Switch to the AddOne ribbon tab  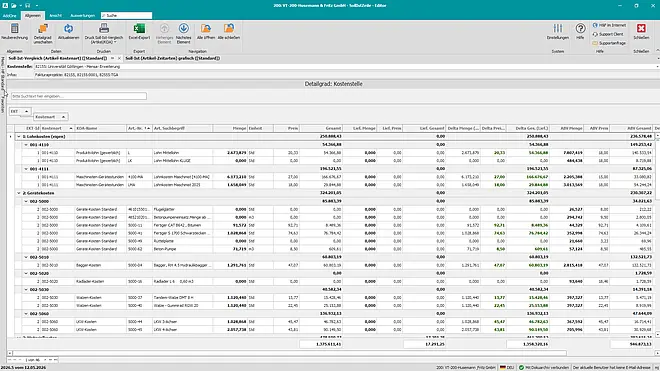[9, 16]
